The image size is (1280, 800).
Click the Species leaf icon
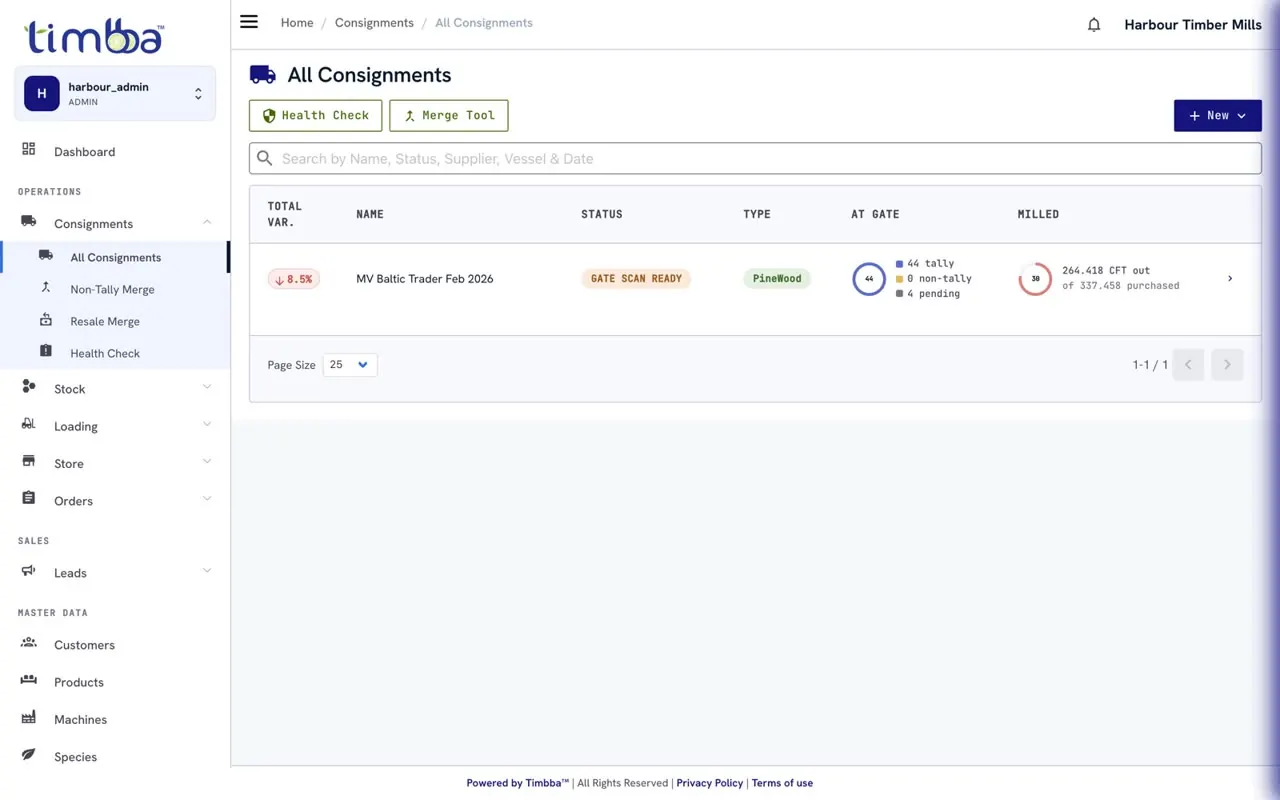29,755
